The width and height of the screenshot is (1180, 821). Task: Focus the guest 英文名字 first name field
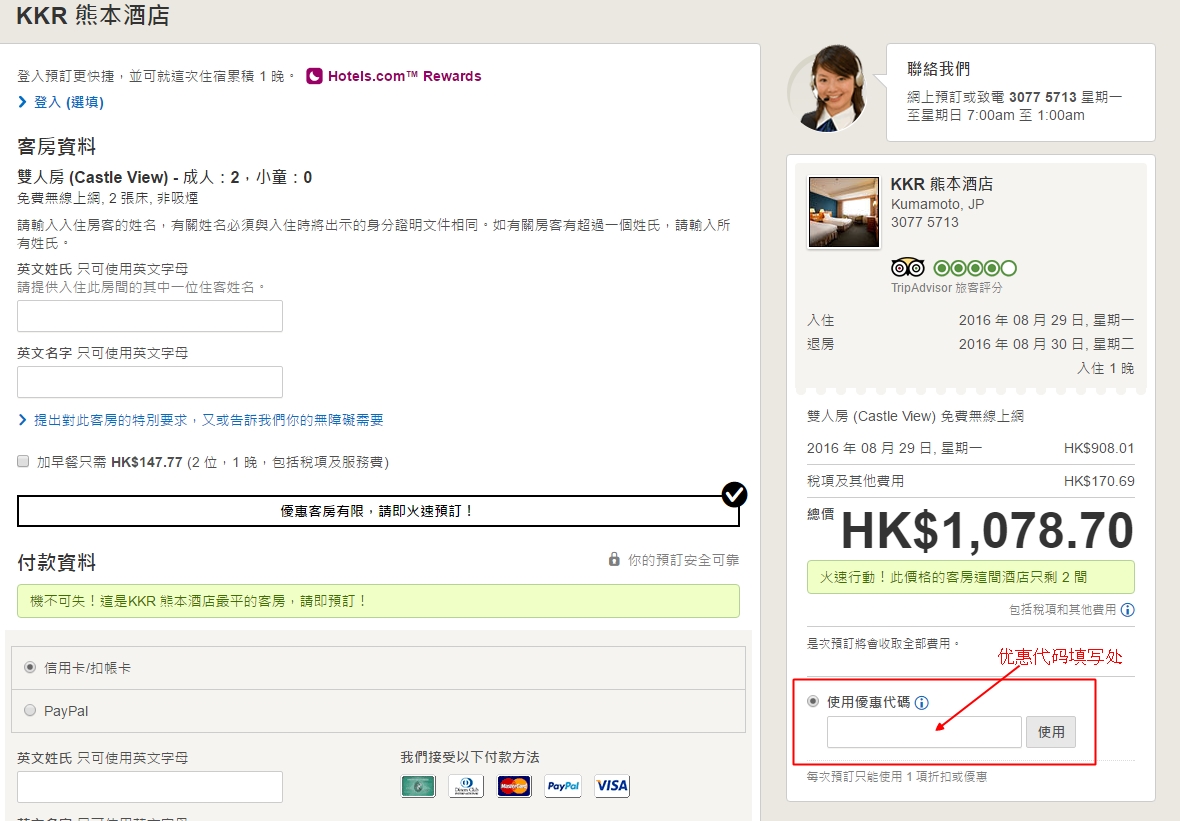point(150,382)
